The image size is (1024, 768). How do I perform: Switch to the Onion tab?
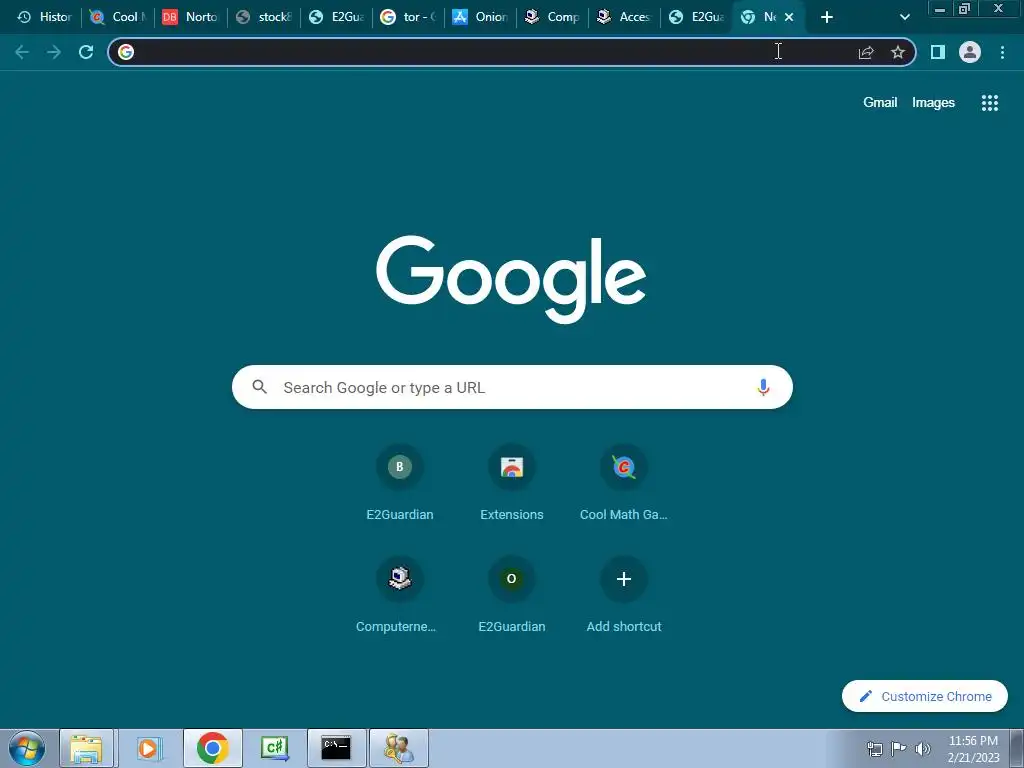[x=480, y=17]
